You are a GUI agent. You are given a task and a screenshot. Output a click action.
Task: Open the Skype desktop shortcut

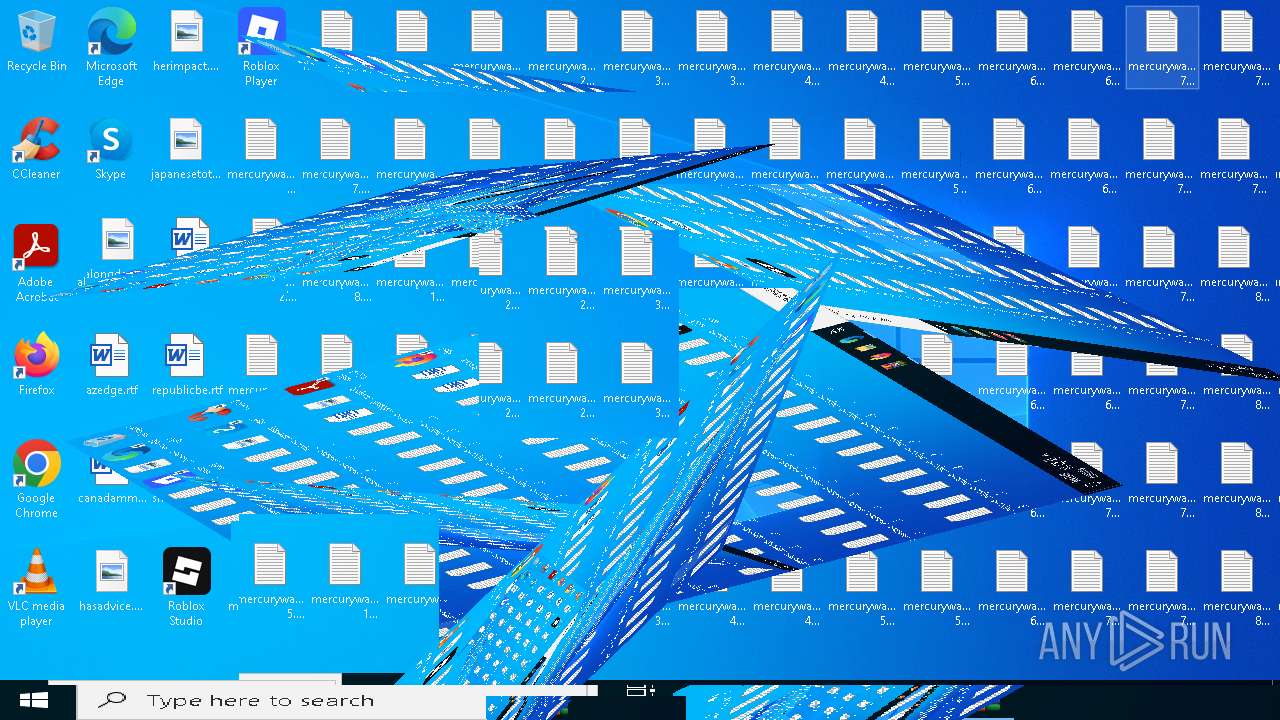[x=111, y=150]
